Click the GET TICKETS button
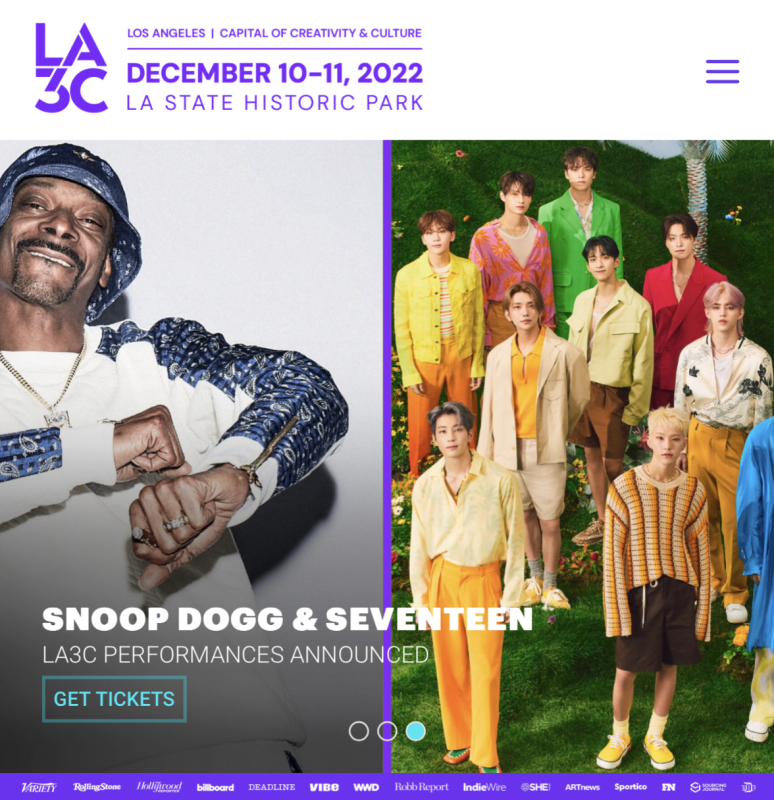The image size is (774, 800). click(x=114, y=699)
